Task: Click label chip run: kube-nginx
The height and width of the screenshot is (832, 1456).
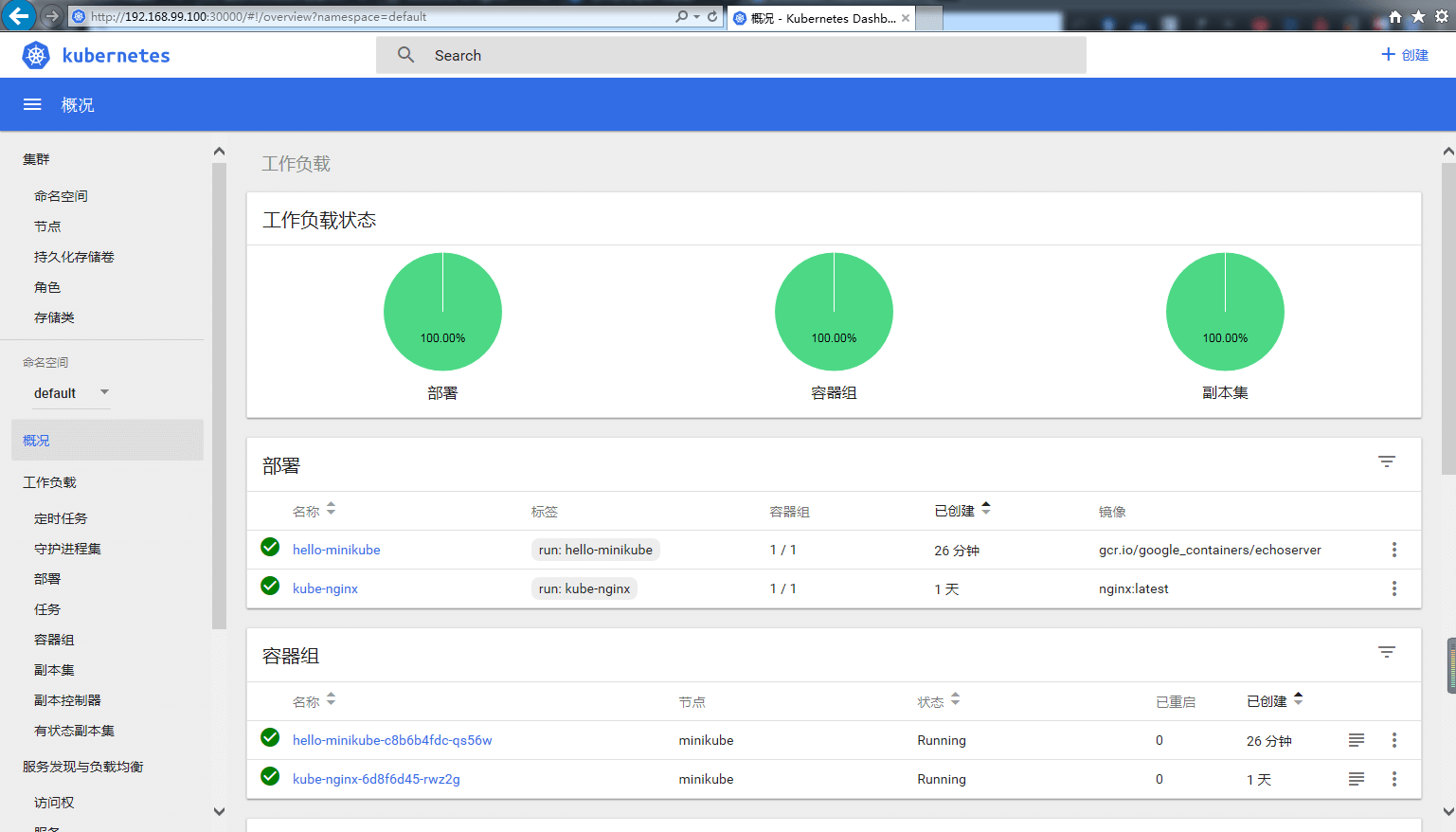Action: (584, 588)
